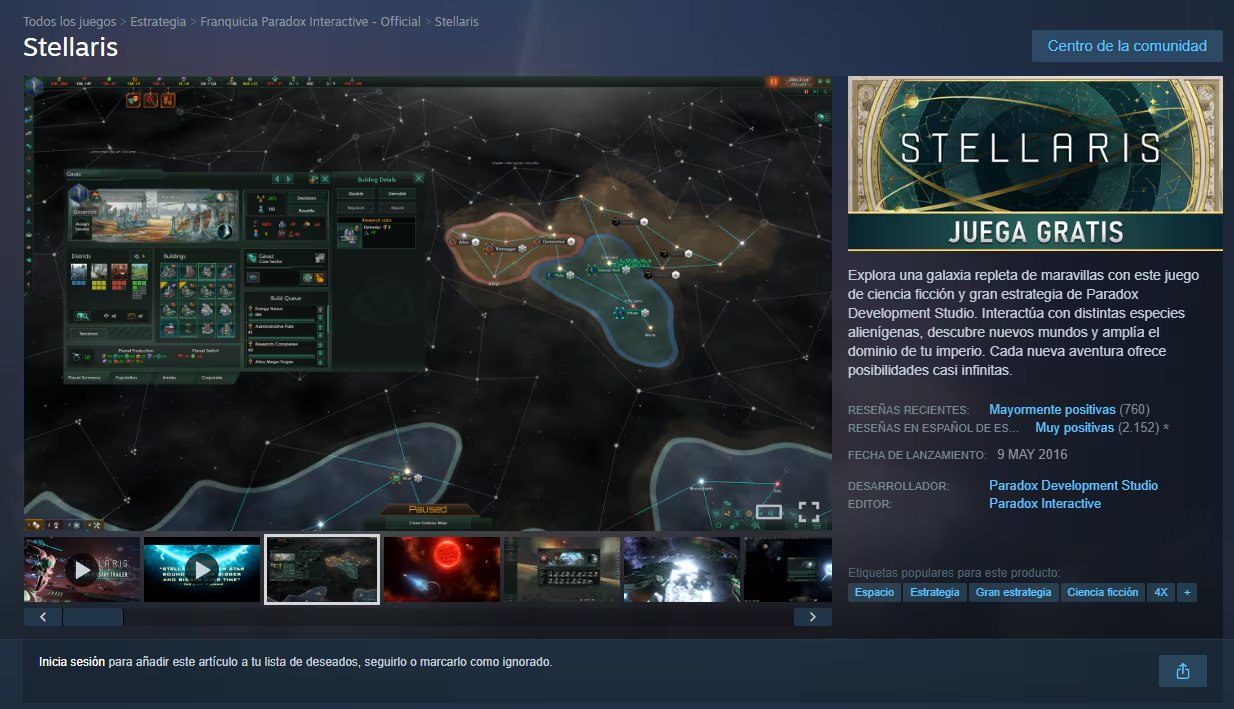Viewport: 1234px width, 709px height.
Task: Open the fullscreen screenshot viewer icon
Action: tap(809, 512)
